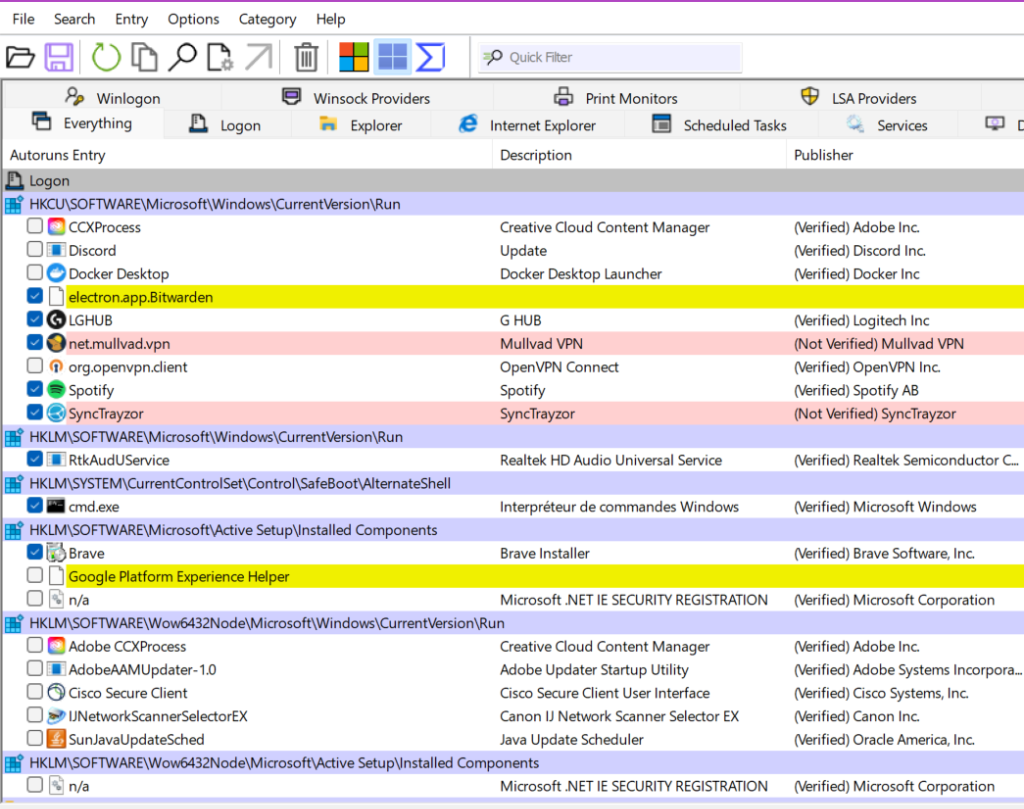Select the SafeBoot AlternateShell key row

[x=513, y=483]
